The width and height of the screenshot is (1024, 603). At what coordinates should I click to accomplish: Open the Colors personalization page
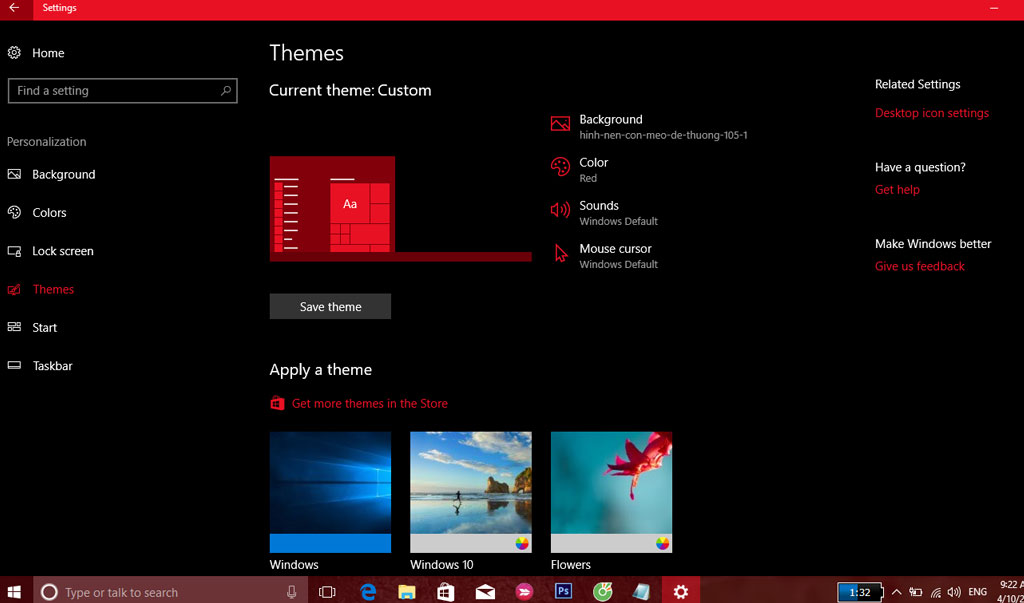click(x=49, y=213)
